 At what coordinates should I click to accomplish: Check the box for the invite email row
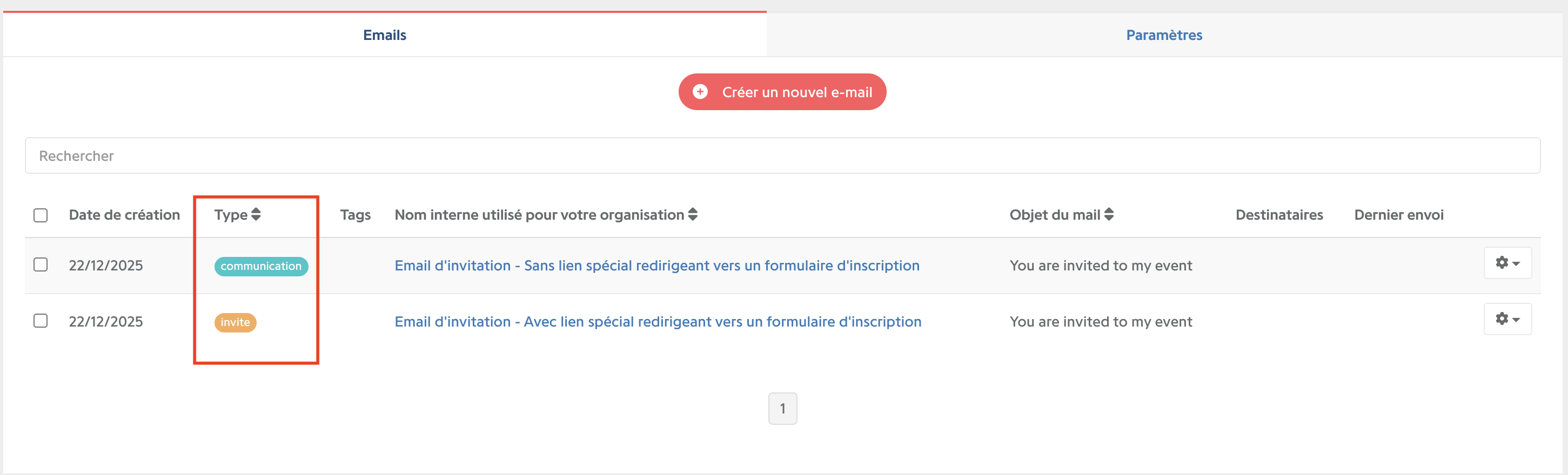[41, 321]
